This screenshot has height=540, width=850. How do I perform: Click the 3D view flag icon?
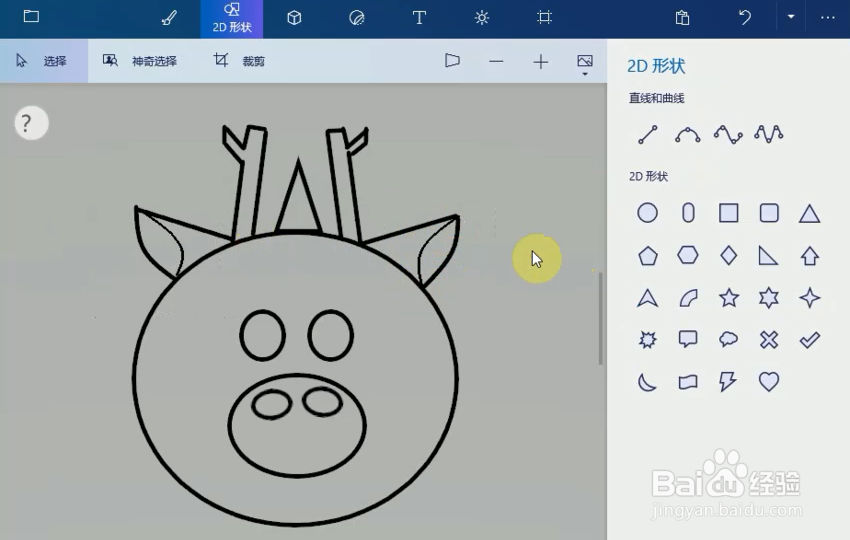pos(452,61)
